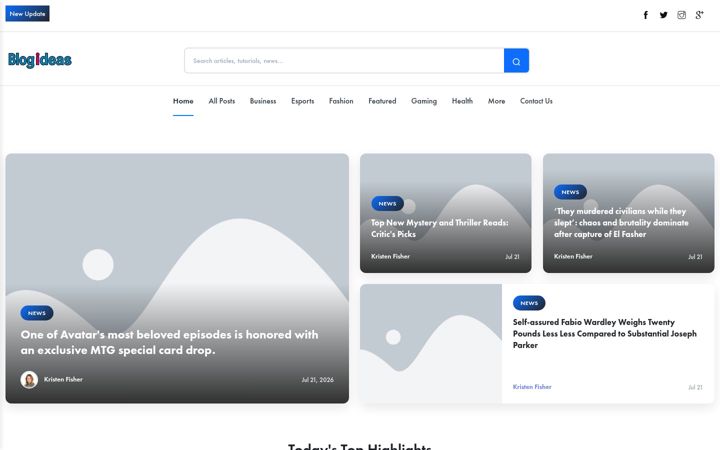Click Jul 21 date on Mystery Thriller card
This screenshot has width=720, height=450.
pyautogui.click(x=512, y=257)
